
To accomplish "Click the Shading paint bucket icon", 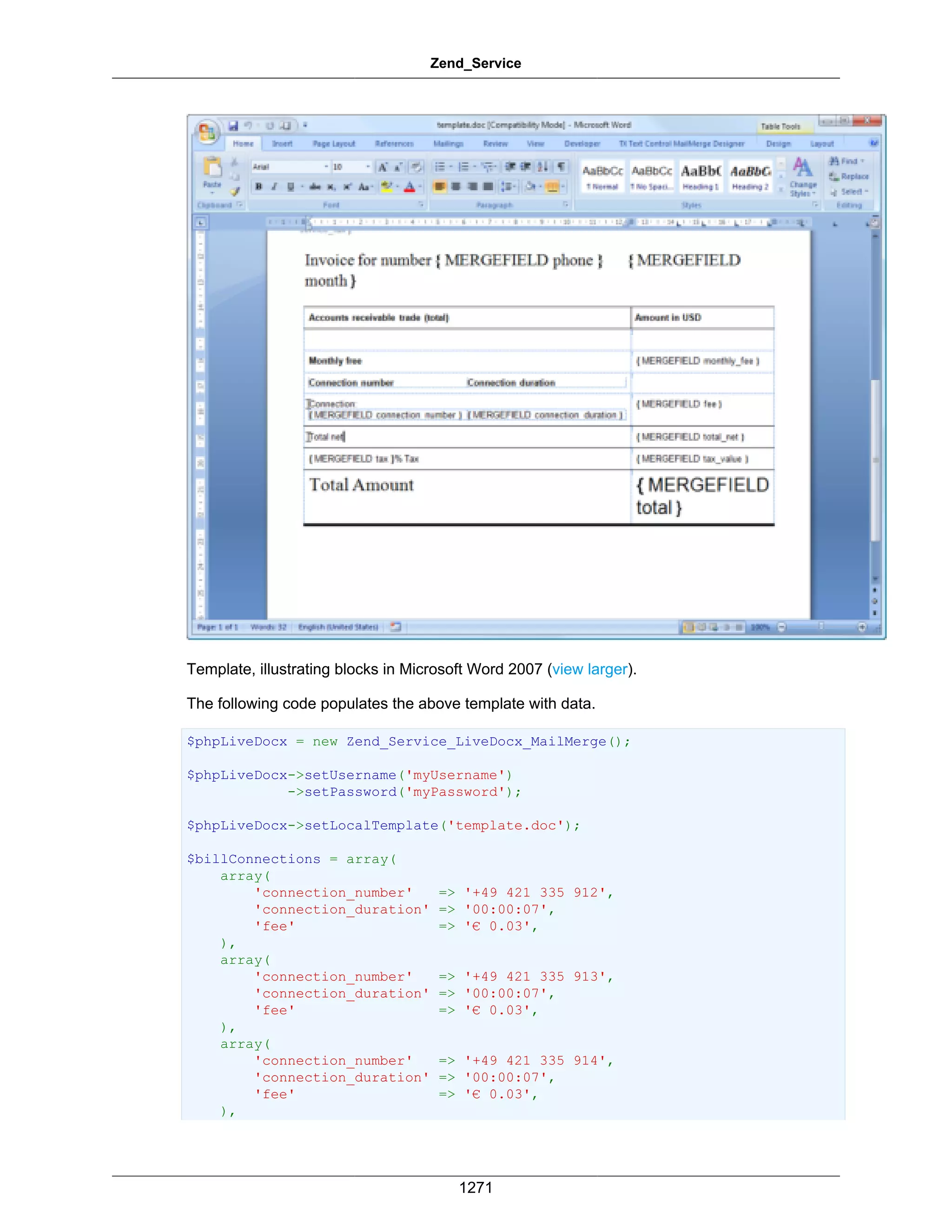I will click(531, 186).
